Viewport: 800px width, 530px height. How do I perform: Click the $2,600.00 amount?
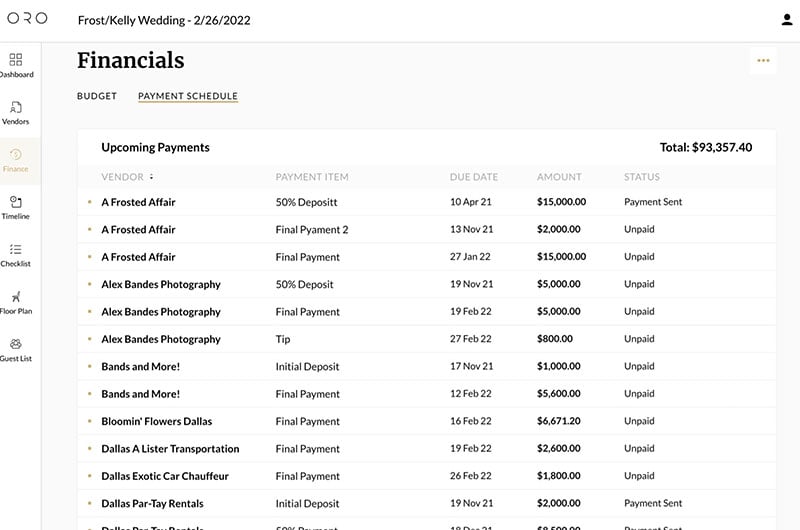pos(558,448)
